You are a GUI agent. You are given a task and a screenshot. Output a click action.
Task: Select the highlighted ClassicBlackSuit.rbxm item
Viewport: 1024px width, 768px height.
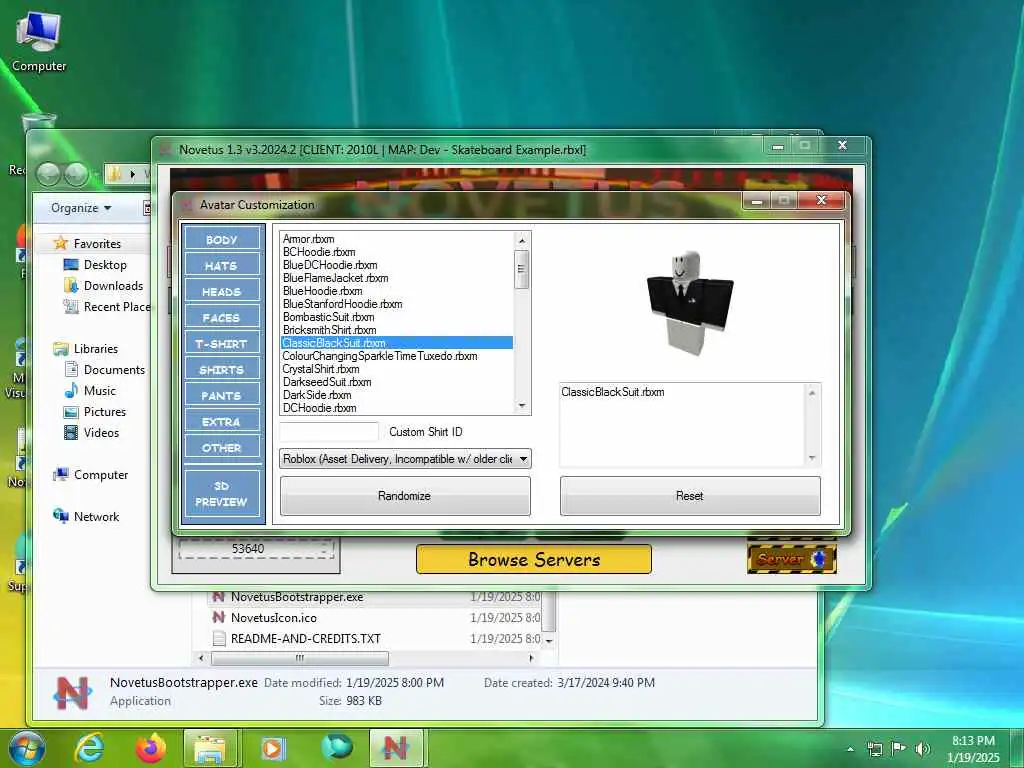click(x=397, y=343)
